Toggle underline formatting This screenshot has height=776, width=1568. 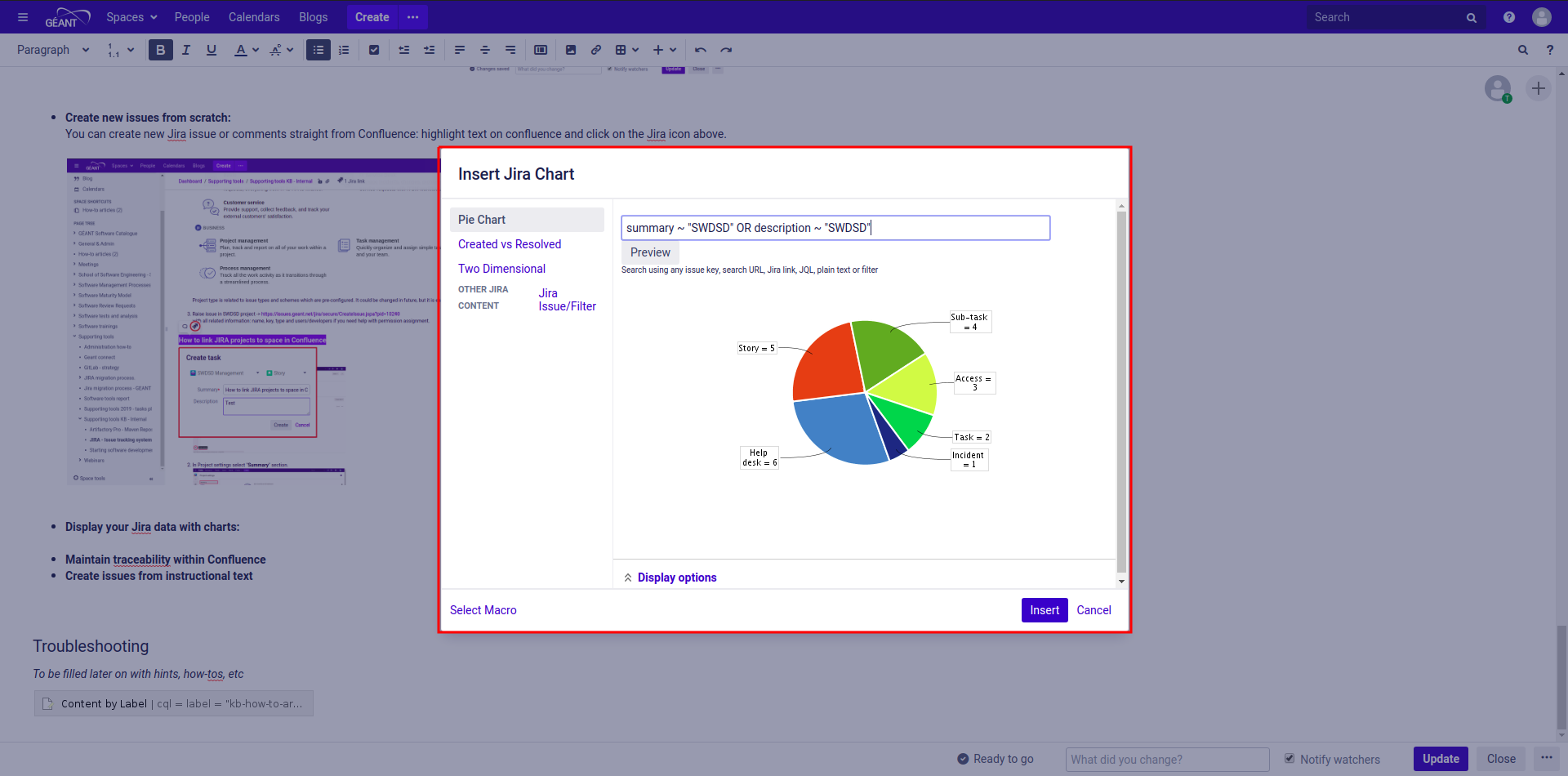[212, 50]
